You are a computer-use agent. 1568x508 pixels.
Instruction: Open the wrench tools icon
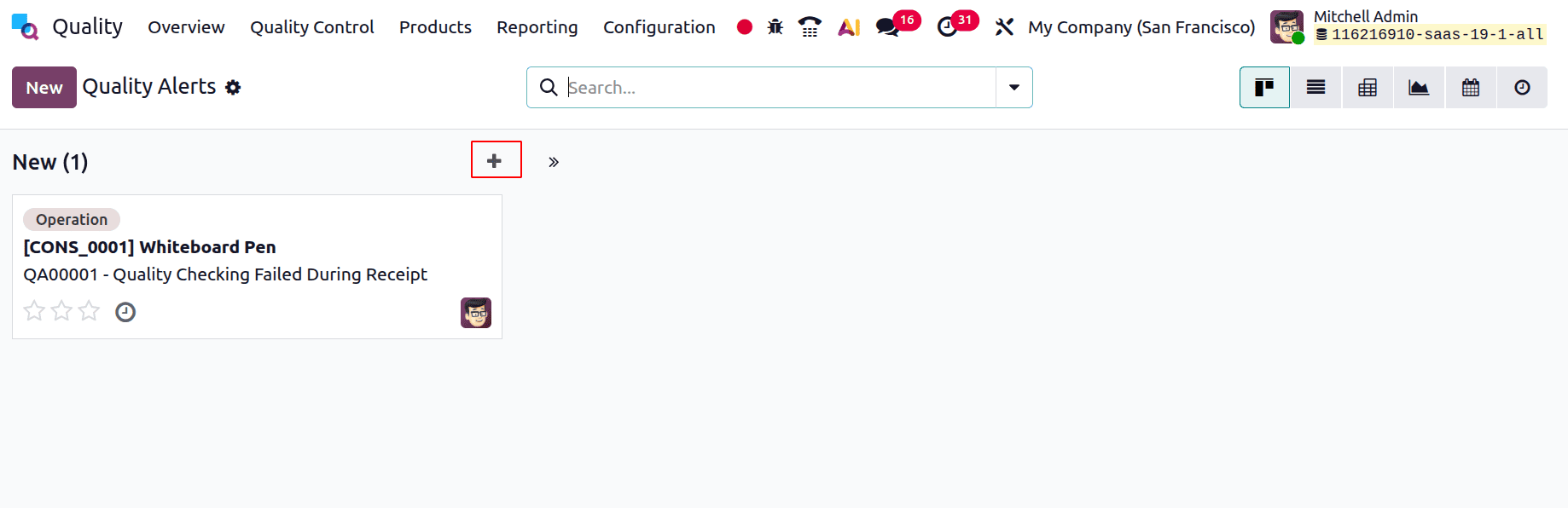coord(1004,27)
